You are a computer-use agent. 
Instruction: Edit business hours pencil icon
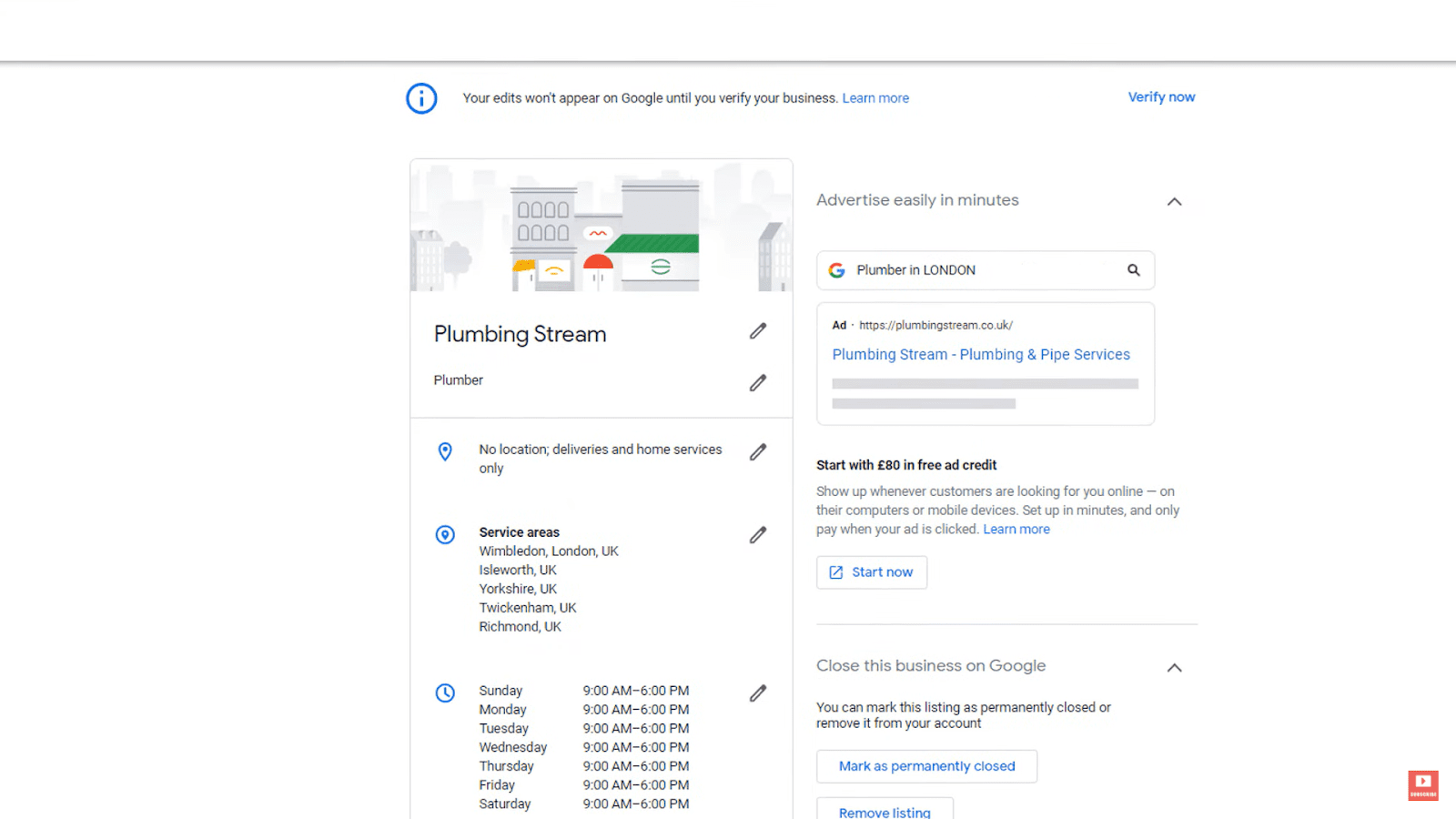point(758,693)
